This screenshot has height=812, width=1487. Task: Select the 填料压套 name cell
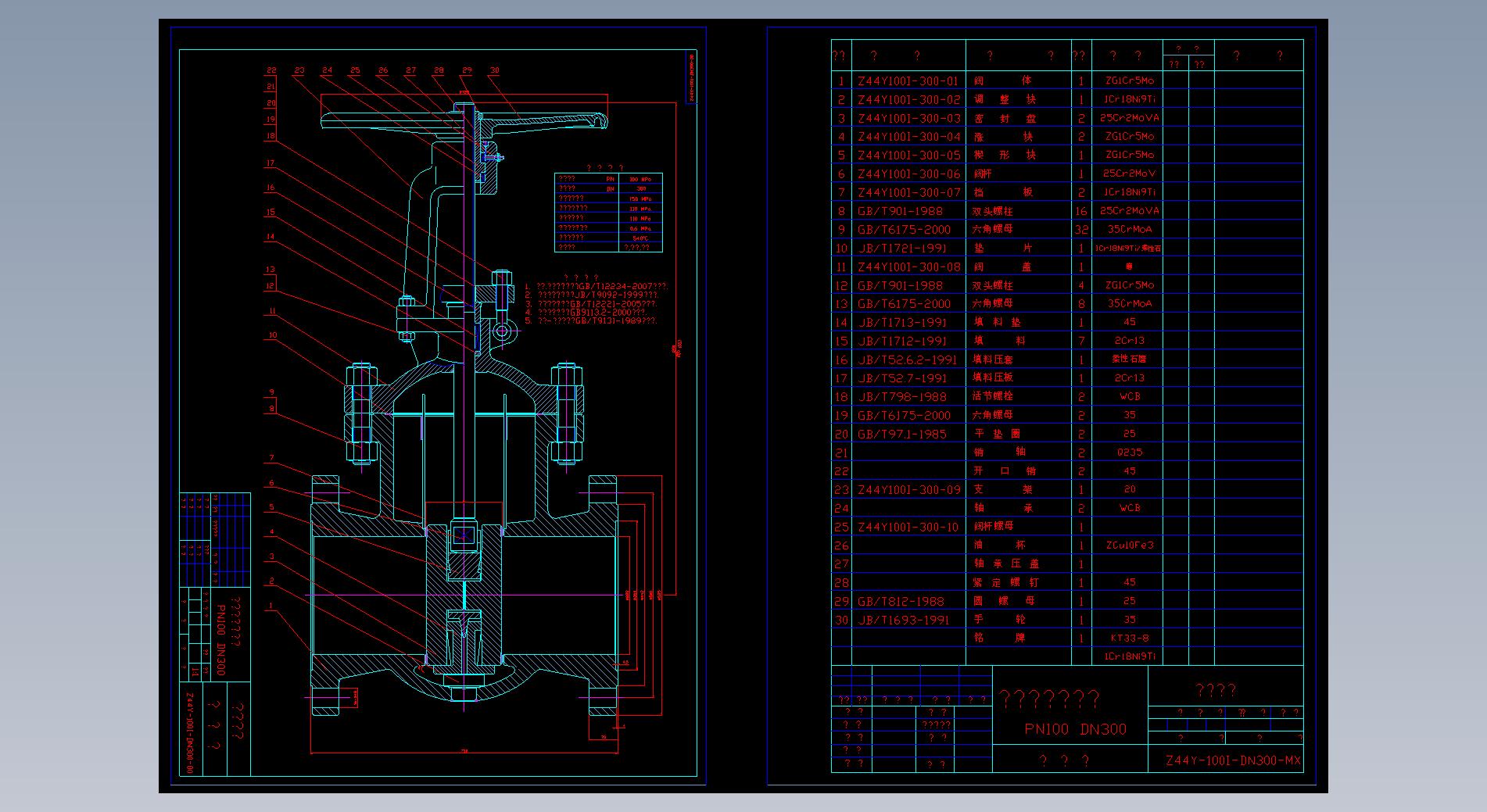click(993, 359)
